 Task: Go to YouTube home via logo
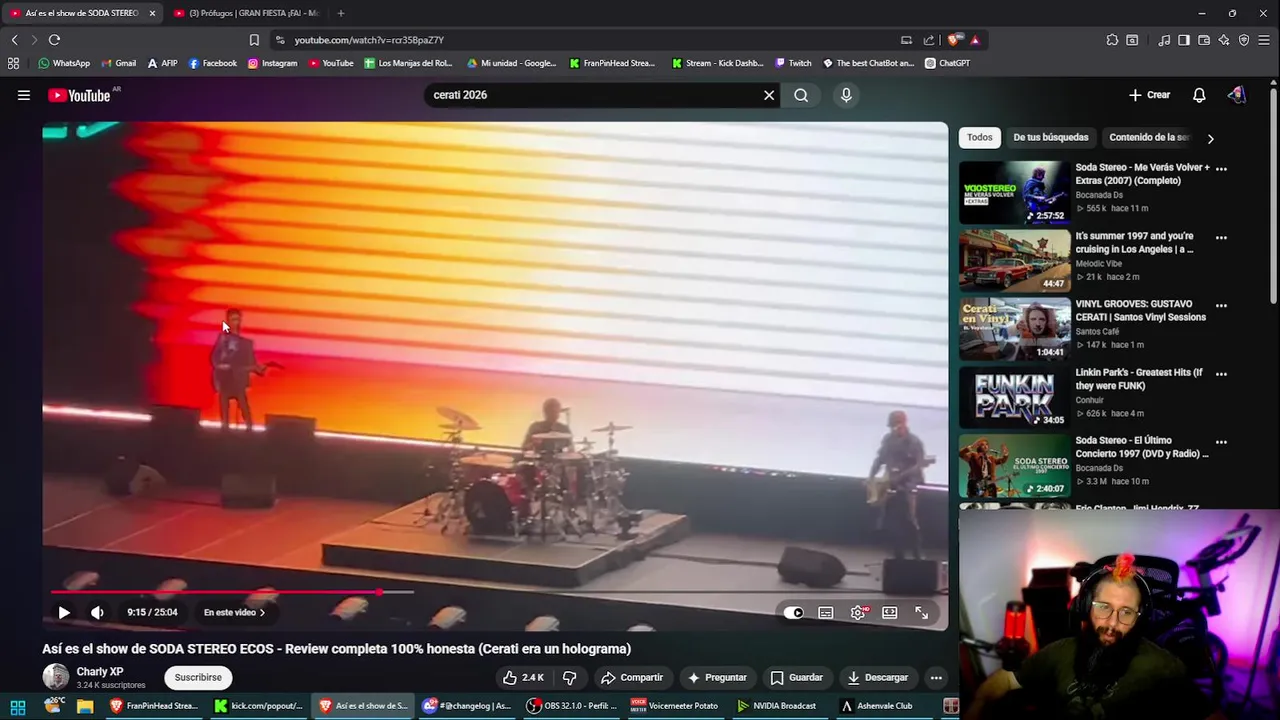[80, 95]
